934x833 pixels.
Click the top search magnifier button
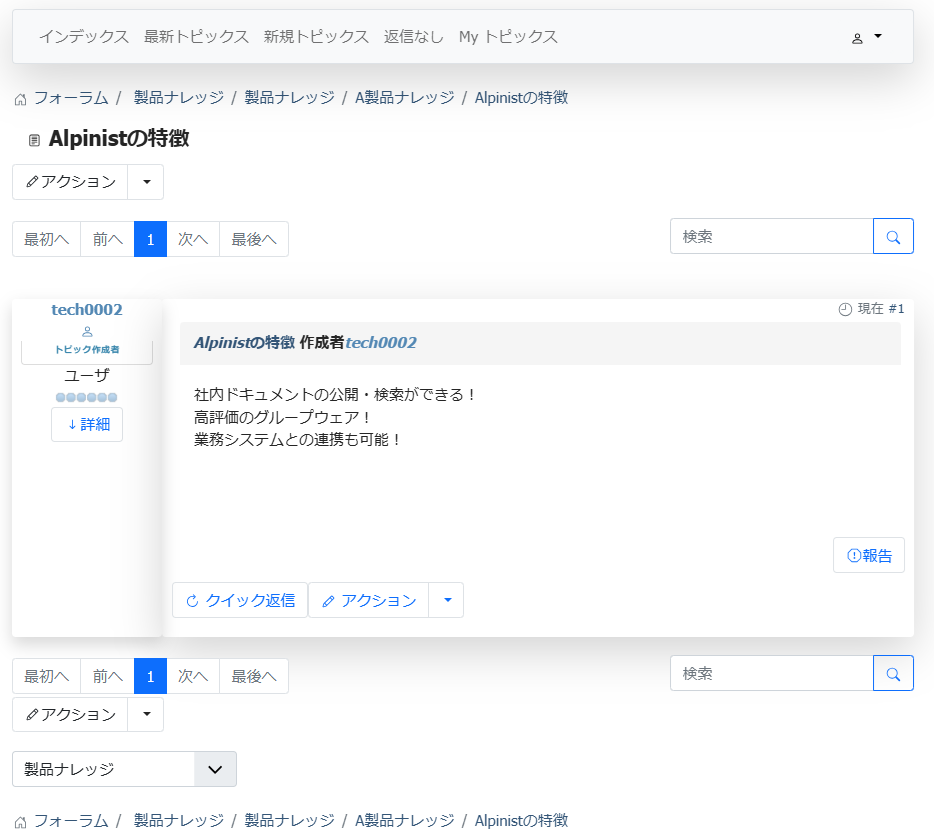pyautogui.click(x=893, y=236)
